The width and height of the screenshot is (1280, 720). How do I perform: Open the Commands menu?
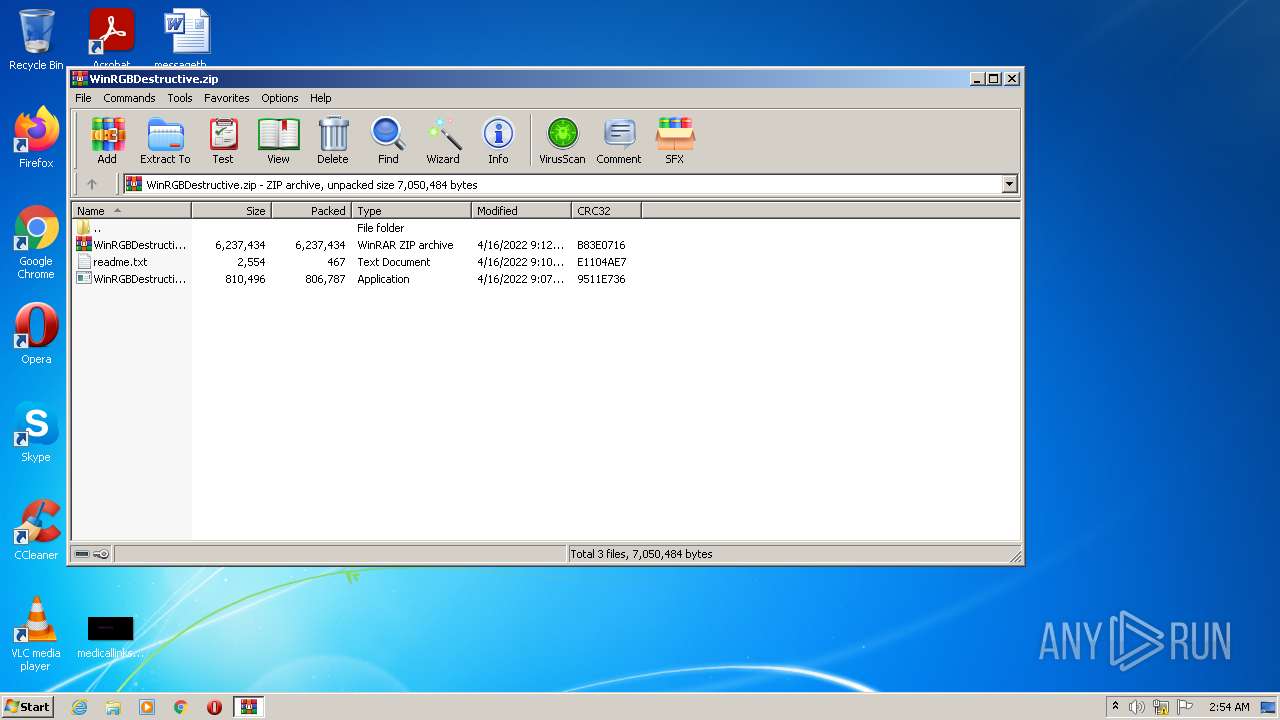coord(129,98)
